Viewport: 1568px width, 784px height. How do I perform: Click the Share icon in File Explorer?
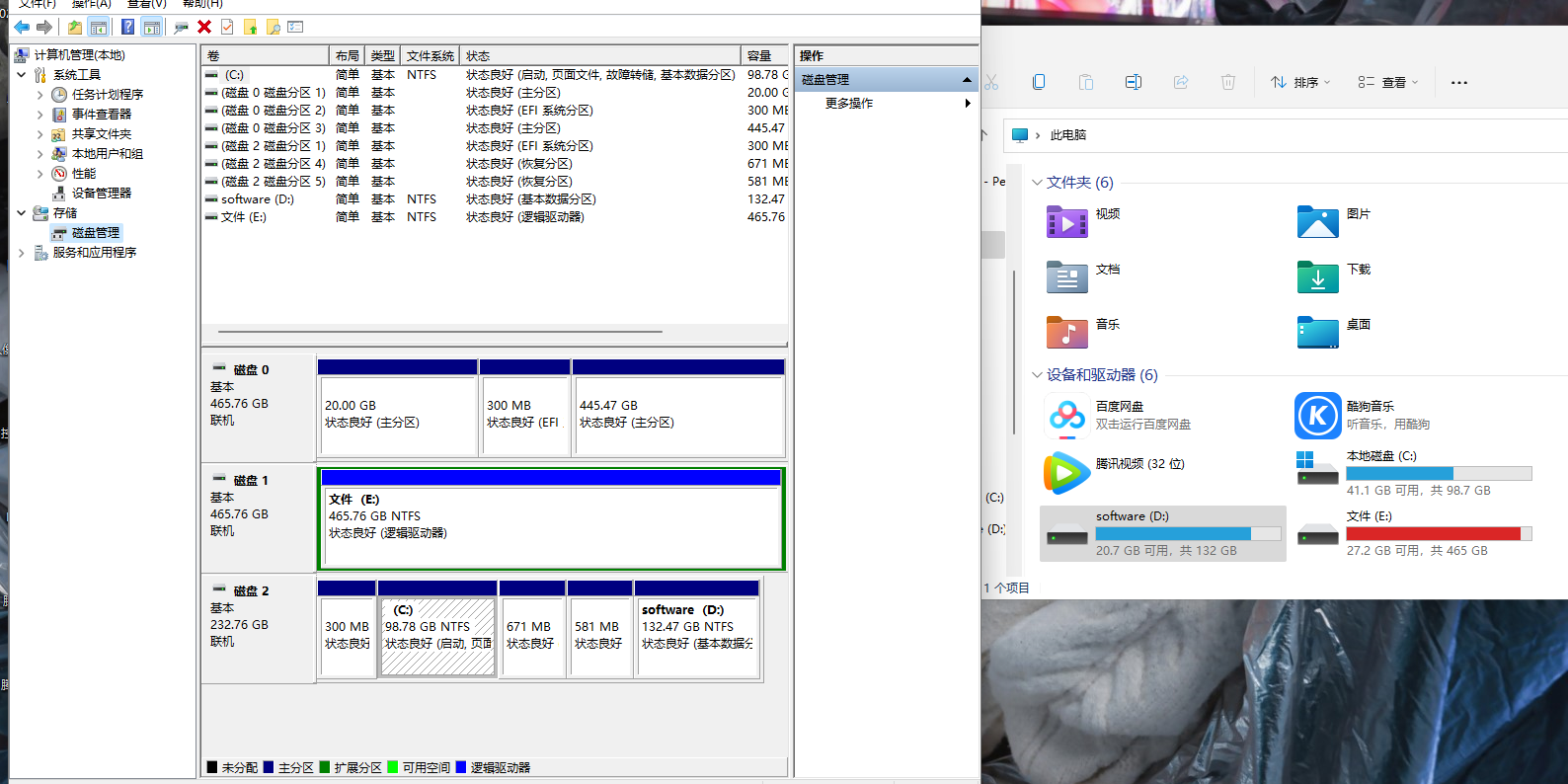pos(1181,82)
